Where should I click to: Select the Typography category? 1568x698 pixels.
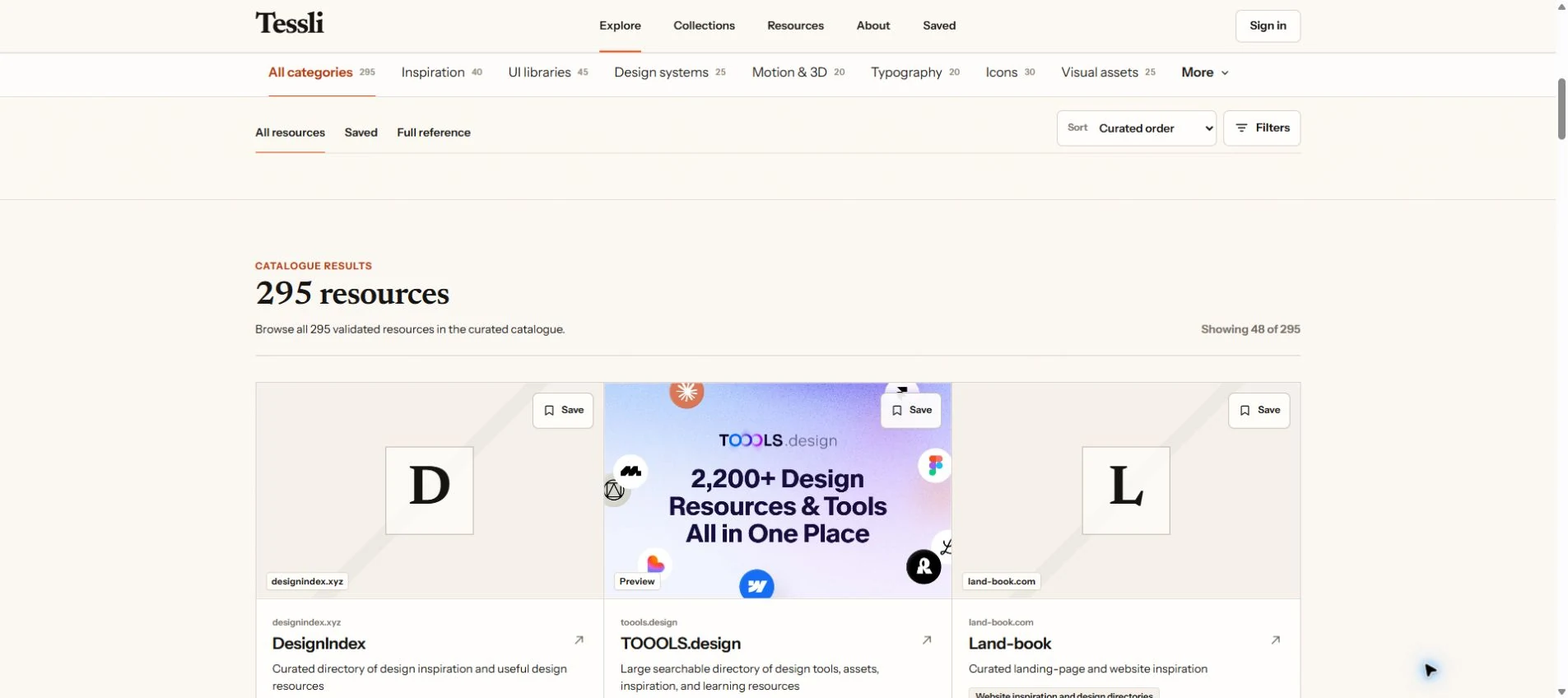point(915,72)
